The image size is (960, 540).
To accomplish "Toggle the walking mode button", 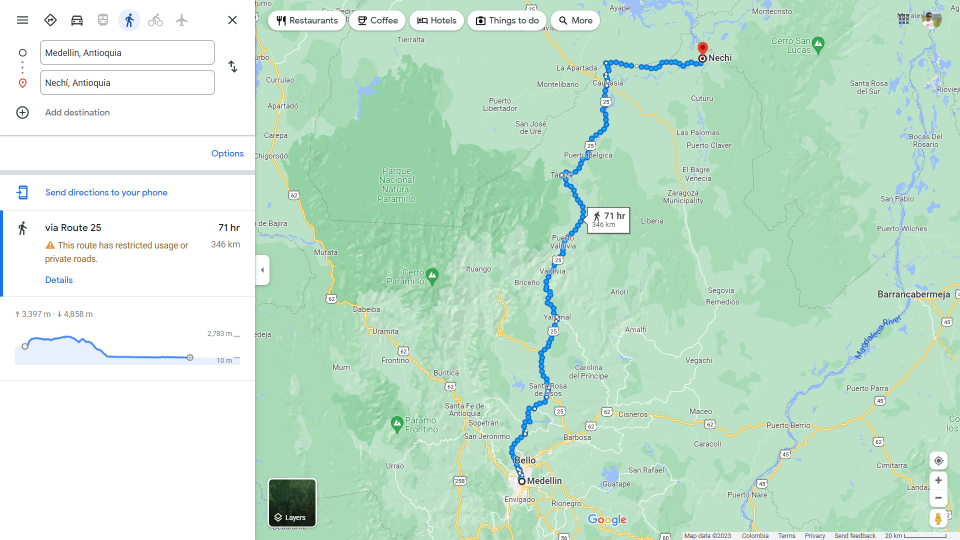I will click(129, 20).
